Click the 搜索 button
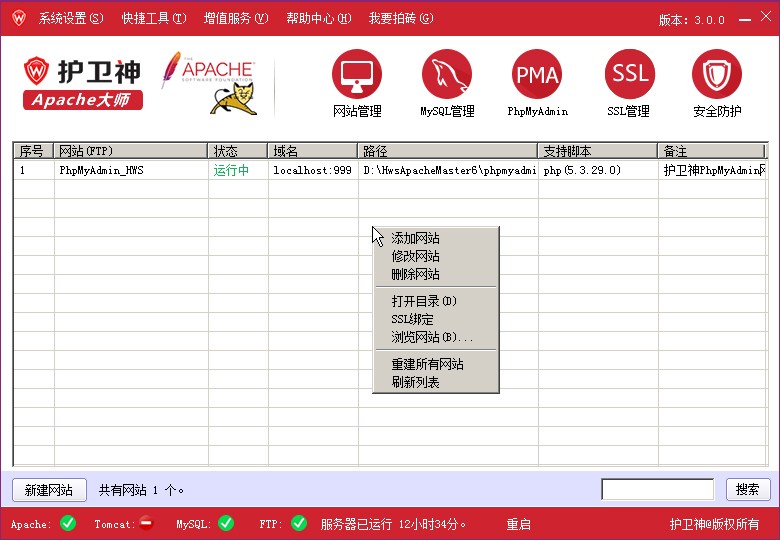The width and height of the screenshot is (780, 540). pyautogui.click(x=747, y=489)
